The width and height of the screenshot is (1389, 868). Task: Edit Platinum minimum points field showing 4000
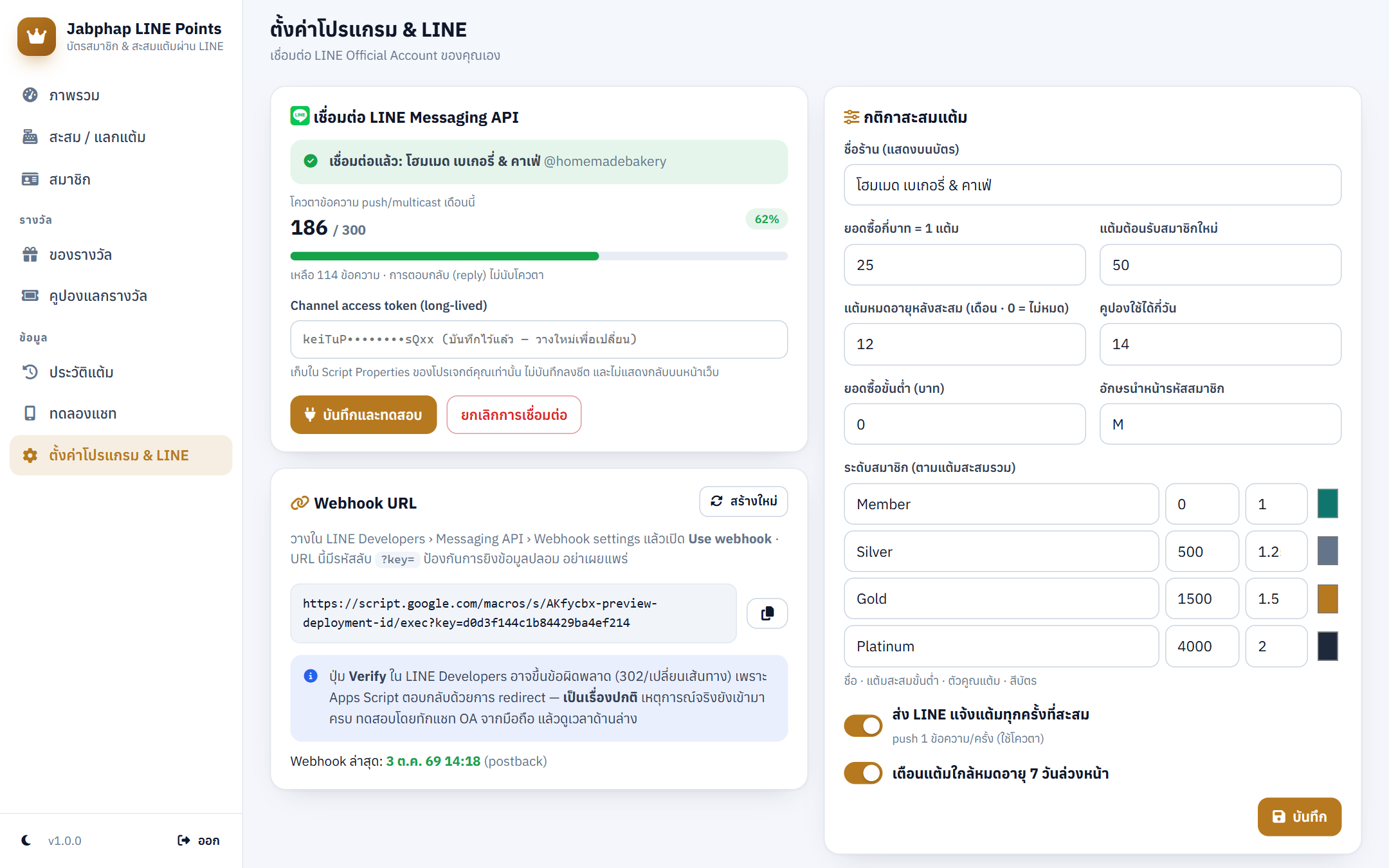(1202, 646)
